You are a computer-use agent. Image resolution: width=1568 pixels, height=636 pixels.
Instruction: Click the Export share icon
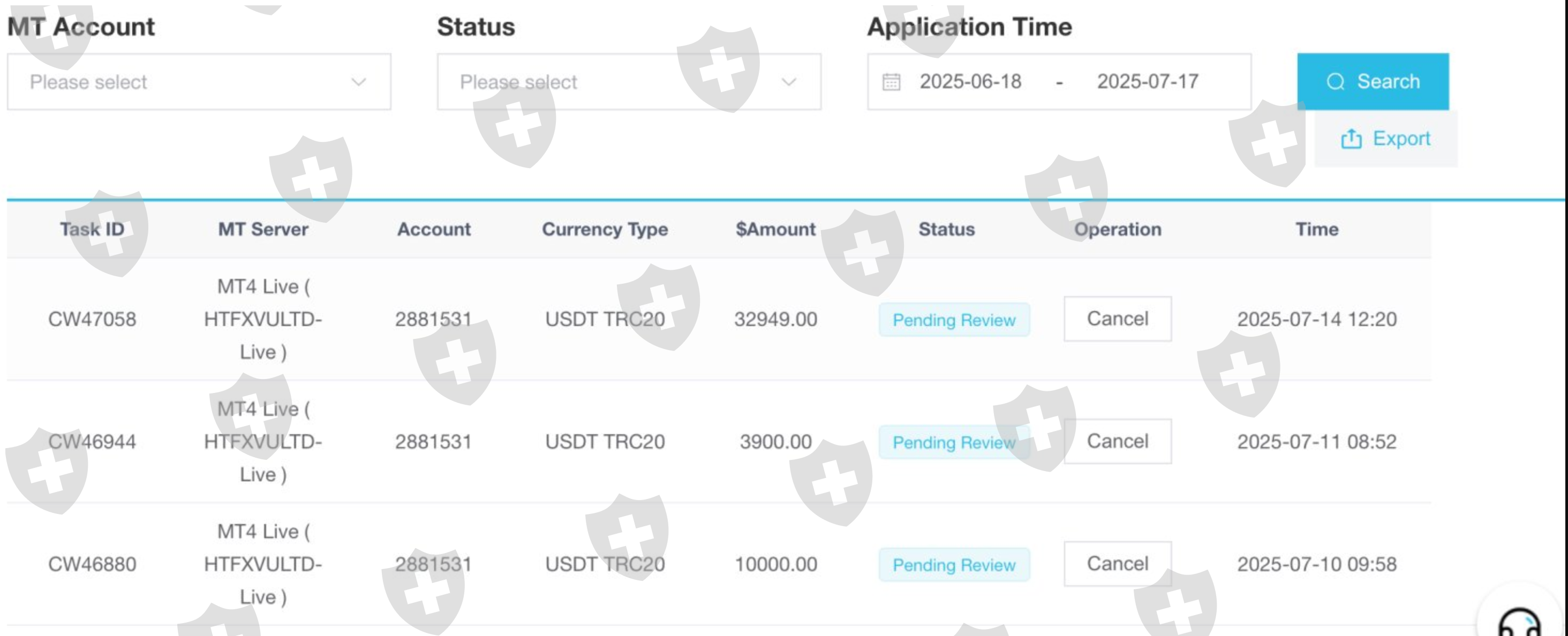[1351, 139]
